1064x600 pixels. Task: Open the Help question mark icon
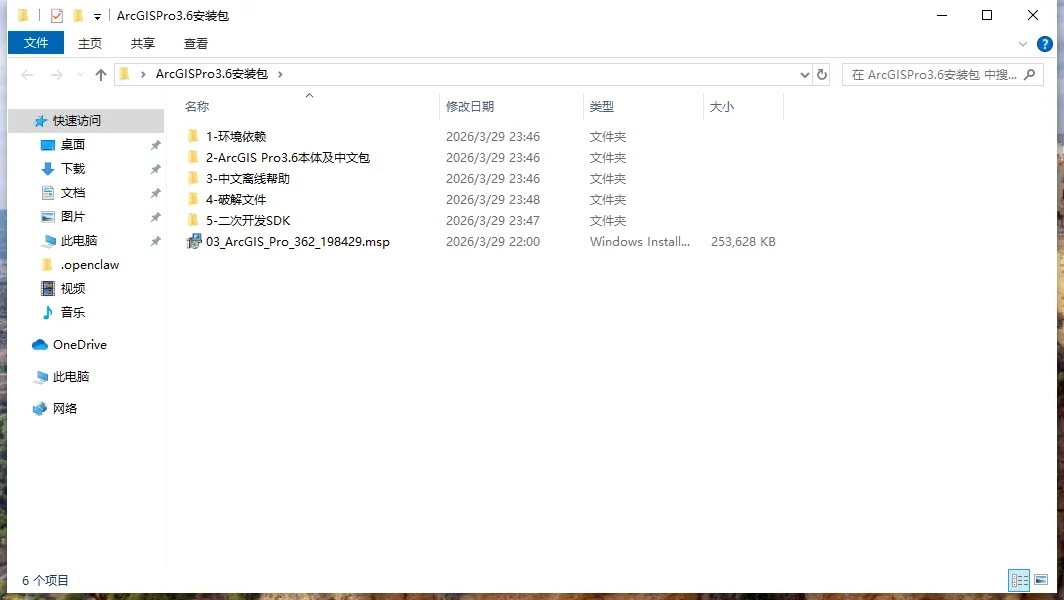tap(1044, 44)
